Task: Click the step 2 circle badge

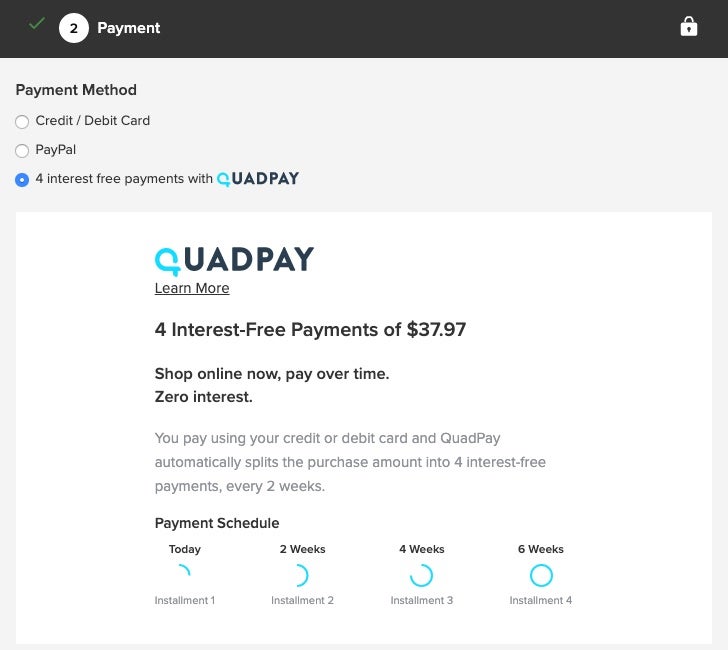Action: tap(73, 28)
